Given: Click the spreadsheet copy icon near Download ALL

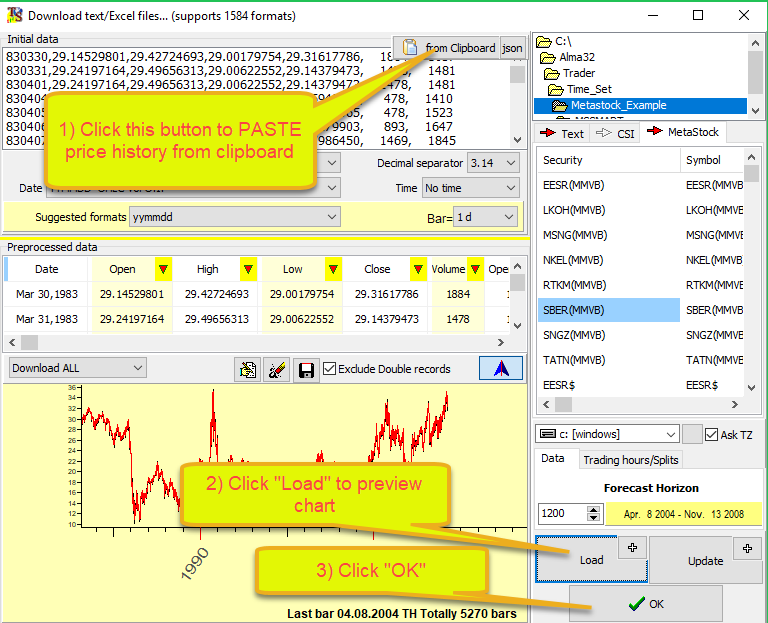Looking at the screenshot, I should pyautogui.click(x=247, y=370).
